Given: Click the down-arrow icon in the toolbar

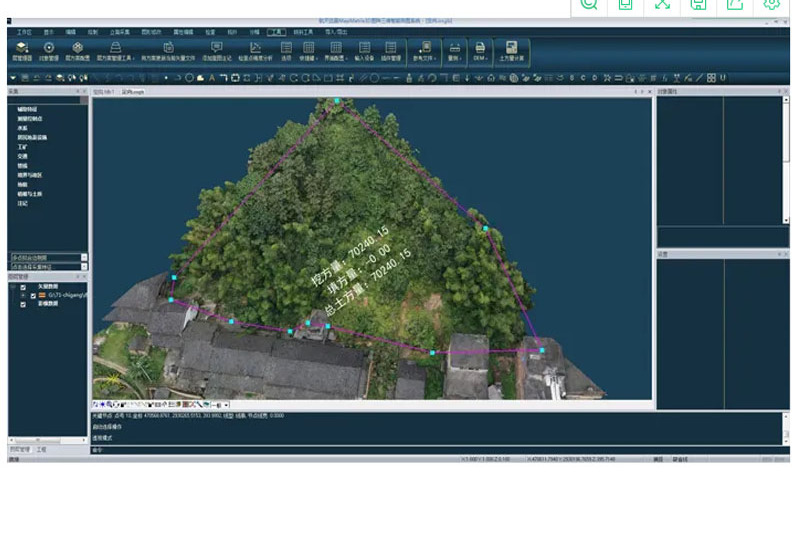Looking at the screenshot, I should [467, 78].
